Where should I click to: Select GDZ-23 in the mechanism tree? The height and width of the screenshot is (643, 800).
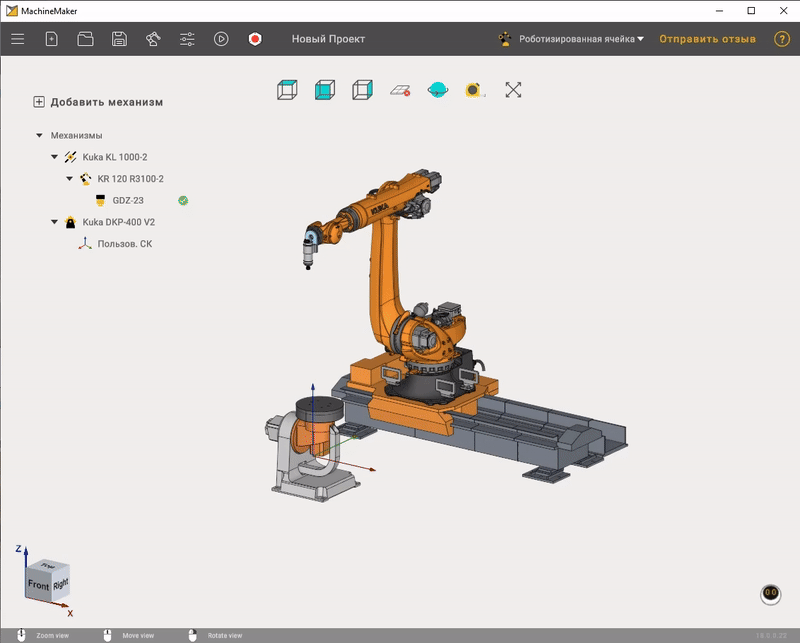pos(127,200)
